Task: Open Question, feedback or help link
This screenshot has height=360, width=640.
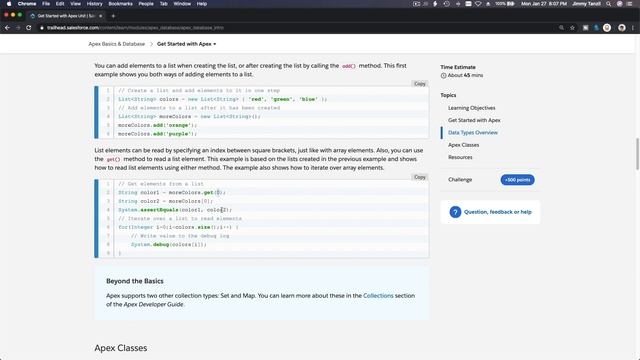Action: pos(498,212)
